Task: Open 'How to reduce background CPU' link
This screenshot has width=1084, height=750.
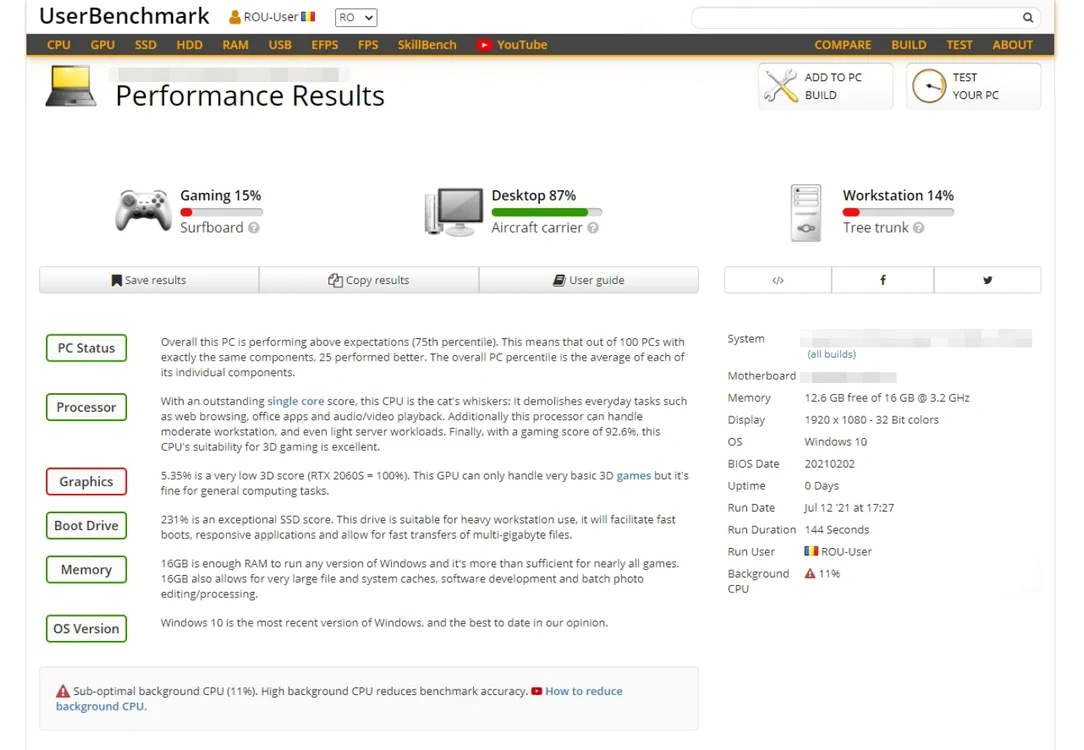Action: click(583, 691)
